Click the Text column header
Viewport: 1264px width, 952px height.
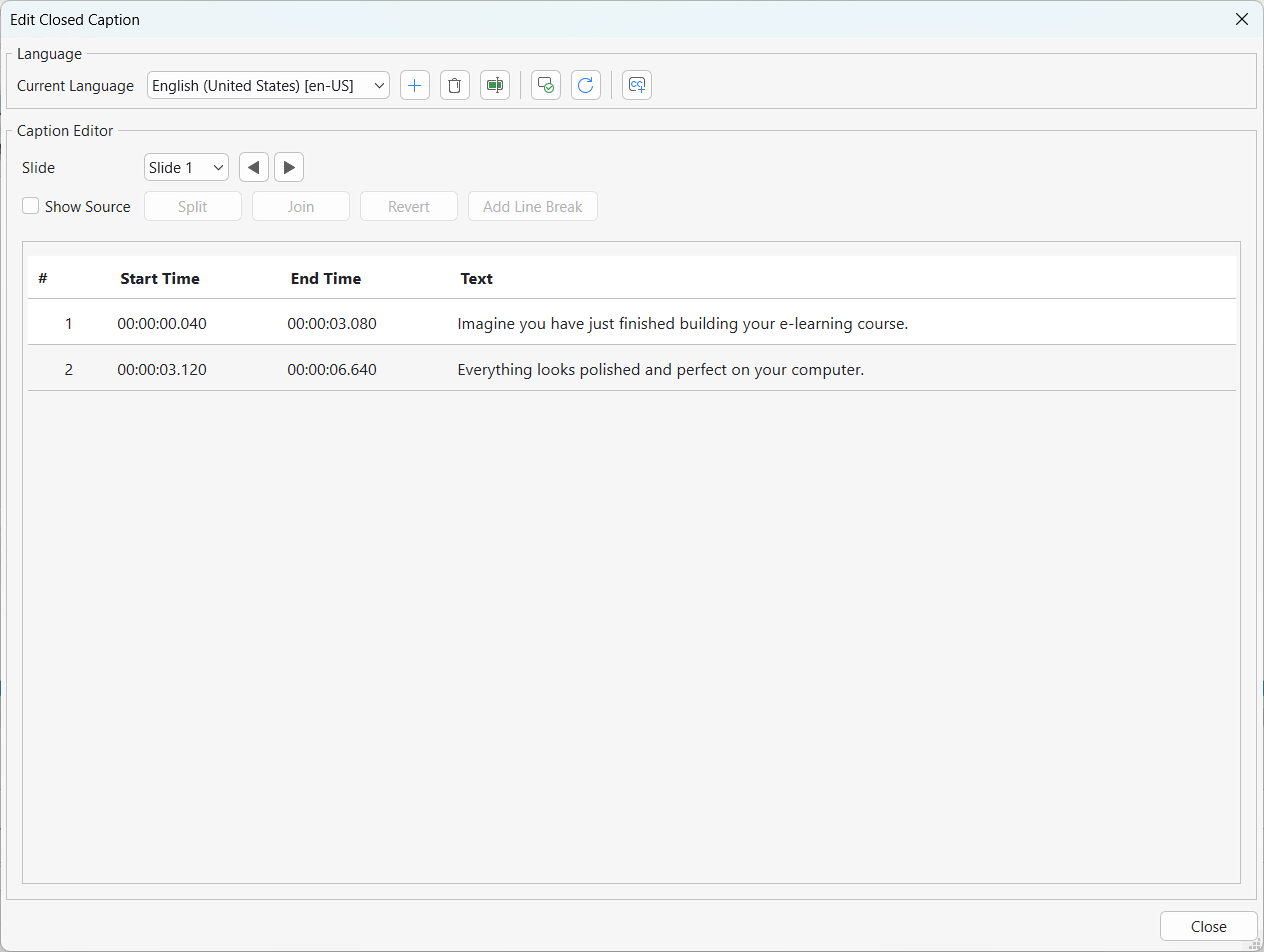click(x=477, y=278)
